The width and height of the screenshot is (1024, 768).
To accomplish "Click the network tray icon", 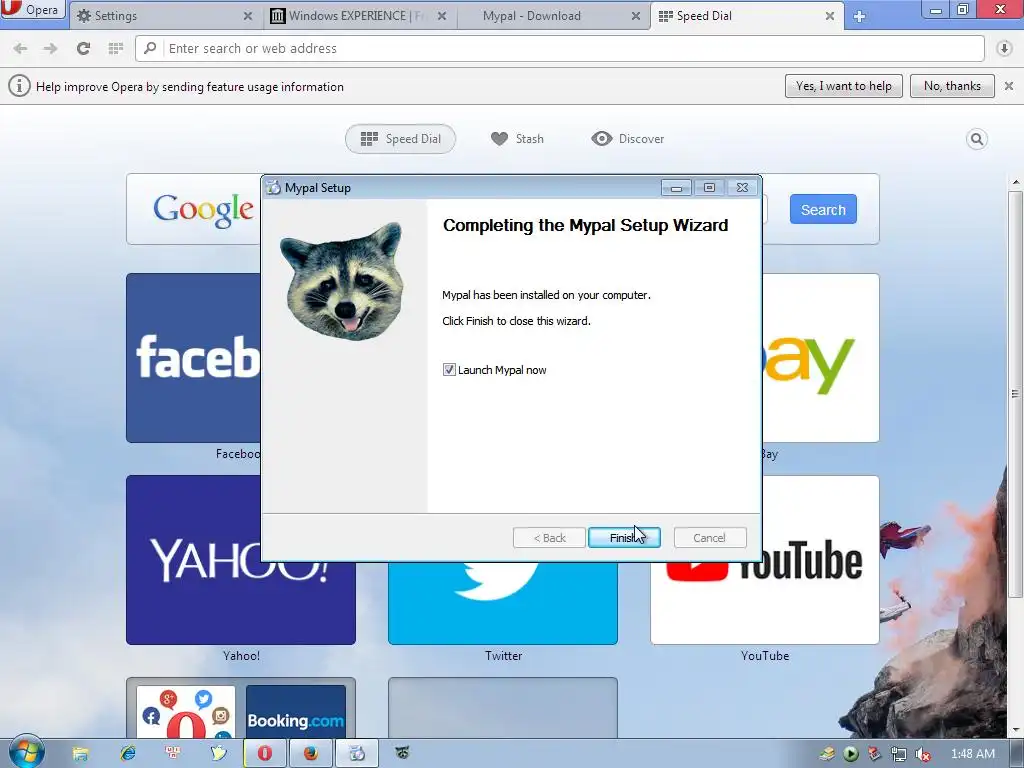I will (899, 754).
